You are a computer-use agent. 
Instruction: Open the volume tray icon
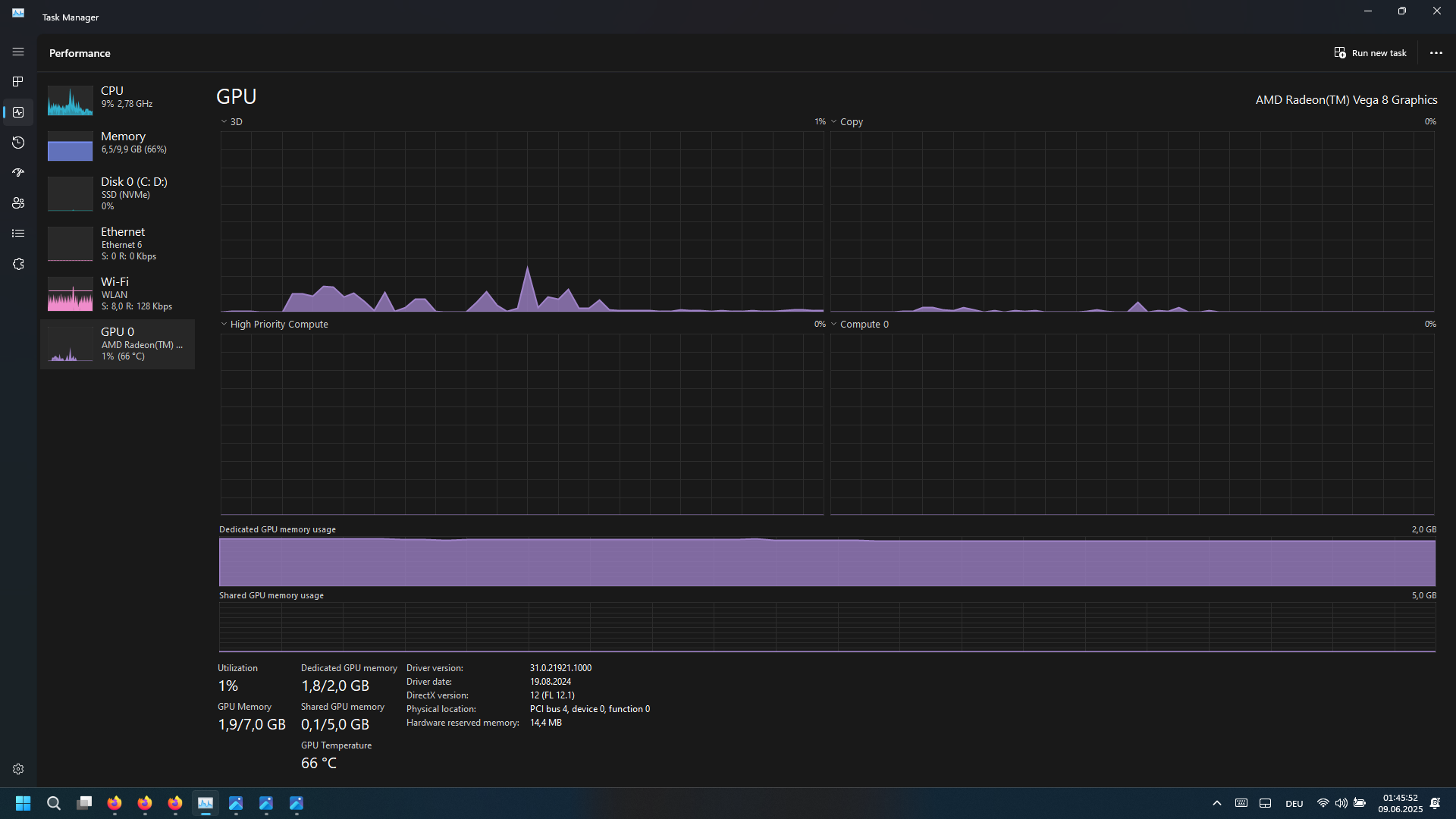[x=1341, y=803]
